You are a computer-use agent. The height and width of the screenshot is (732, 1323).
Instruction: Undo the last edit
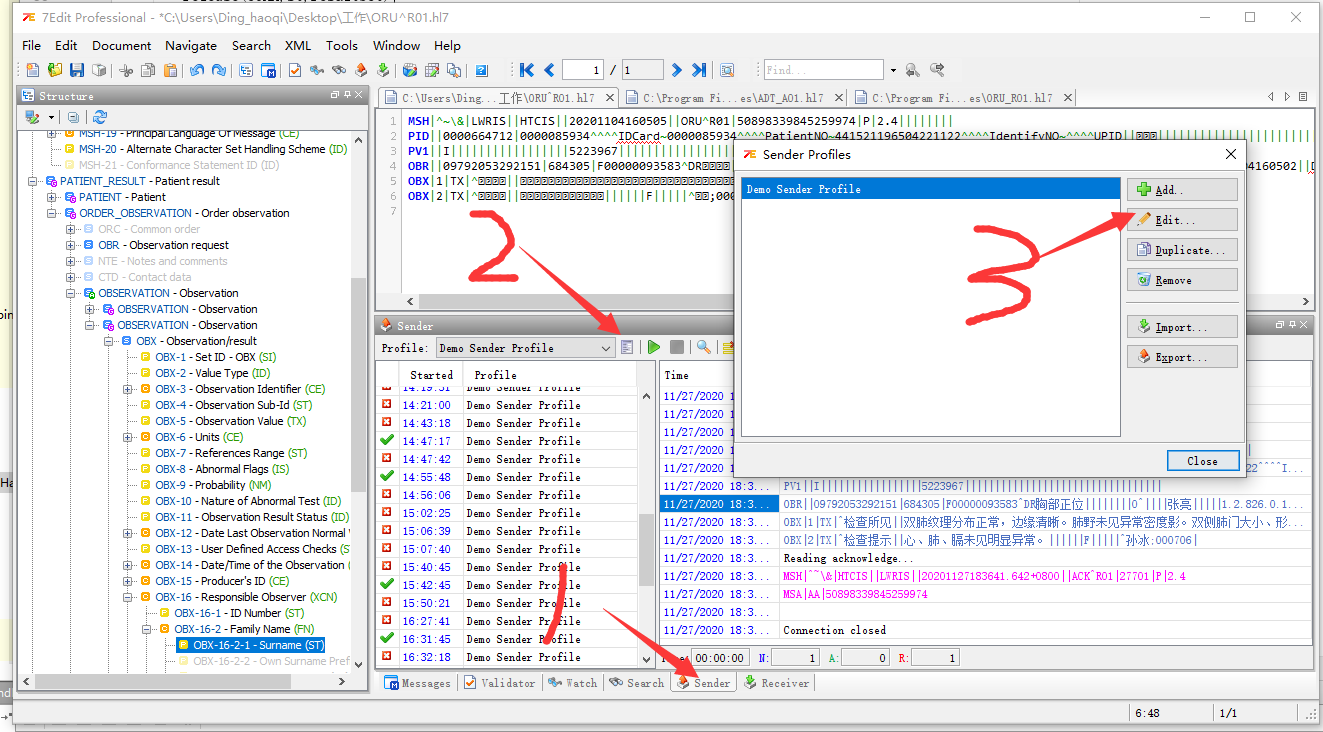(x=197, y=69)
